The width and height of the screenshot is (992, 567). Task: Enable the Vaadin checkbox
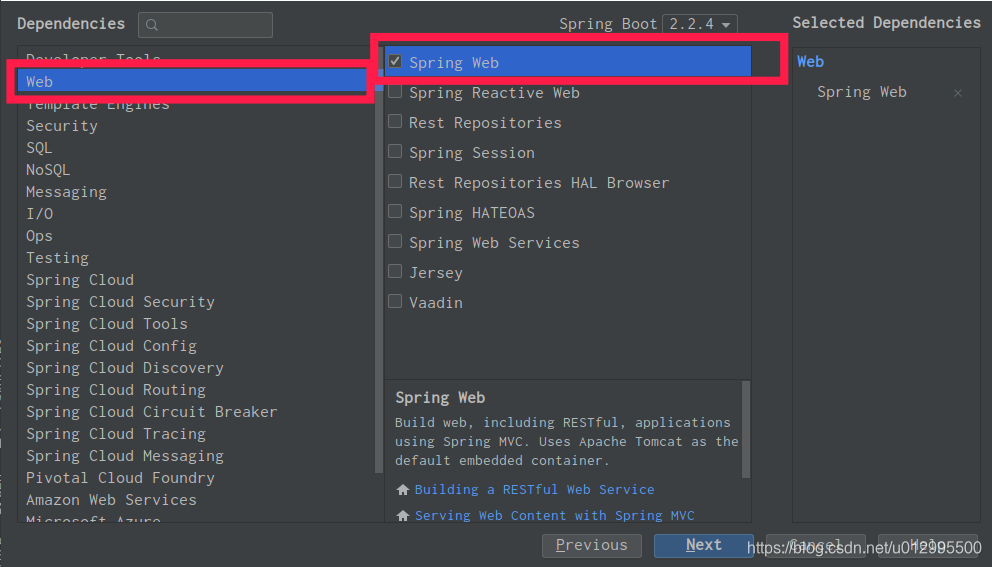click(395, 301)
